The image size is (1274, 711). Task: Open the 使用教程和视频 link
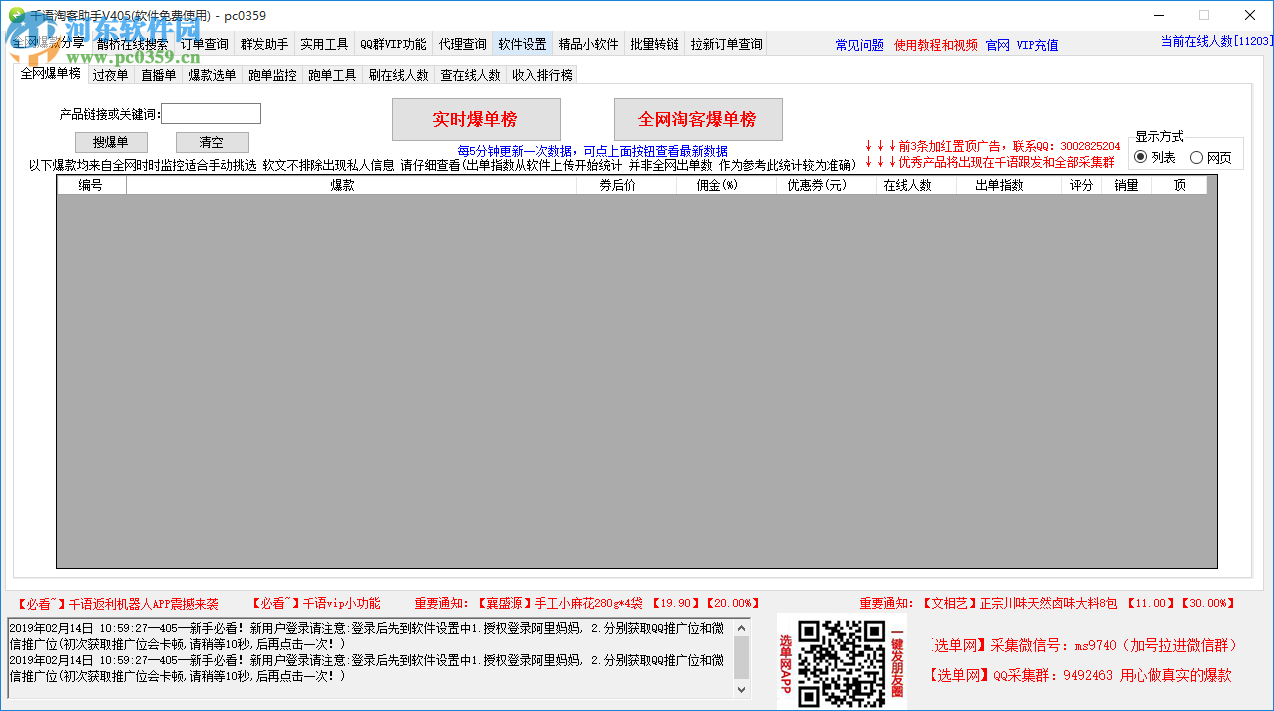(x=936, y=45)
